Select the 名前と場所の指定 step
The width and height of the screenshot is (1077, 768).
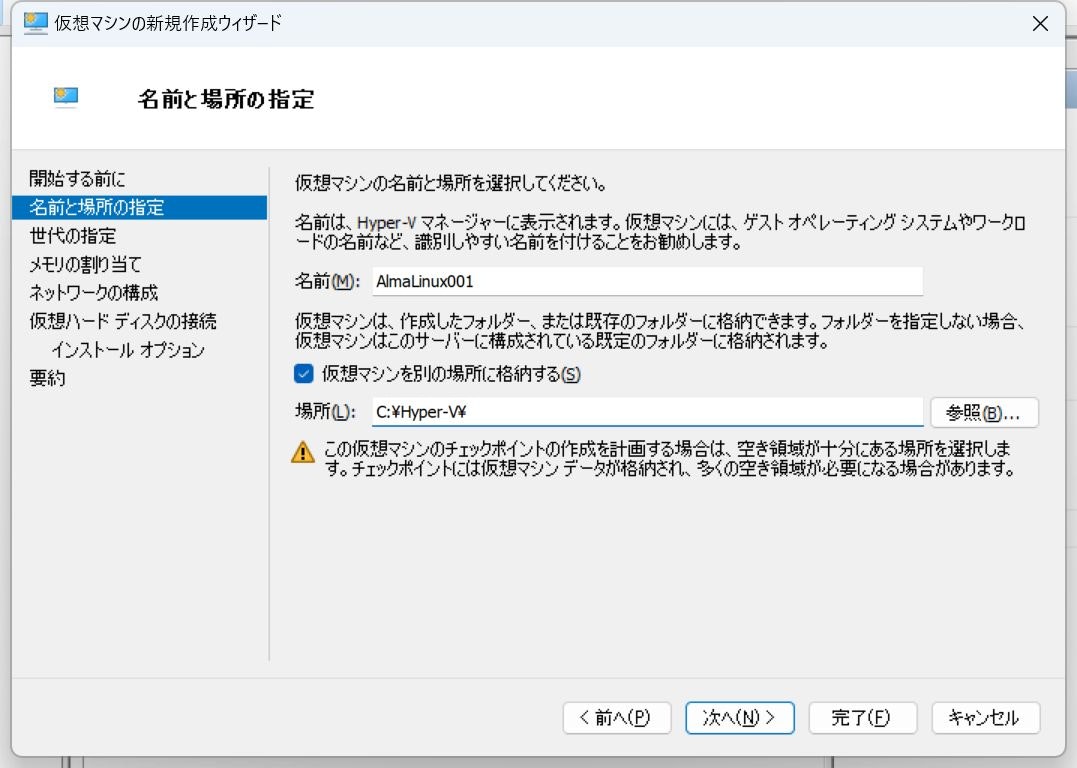coord(139,207)
